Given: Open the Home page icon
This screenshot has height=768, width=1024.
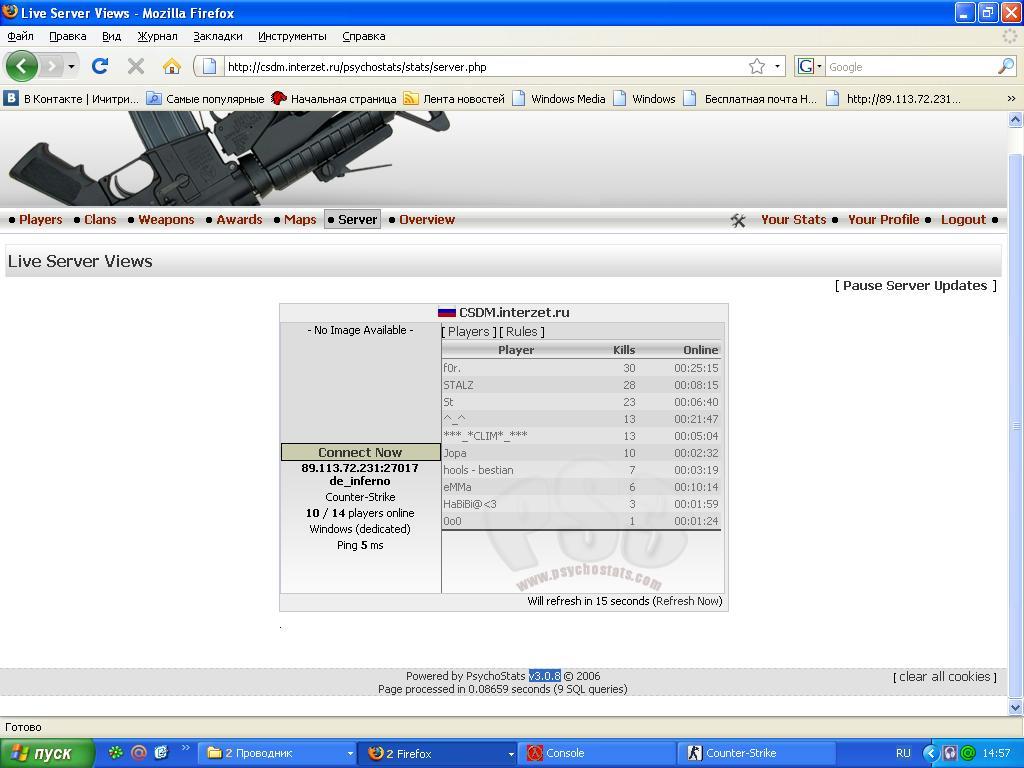Looking at the screenshot, I should [x=172, y=66].
